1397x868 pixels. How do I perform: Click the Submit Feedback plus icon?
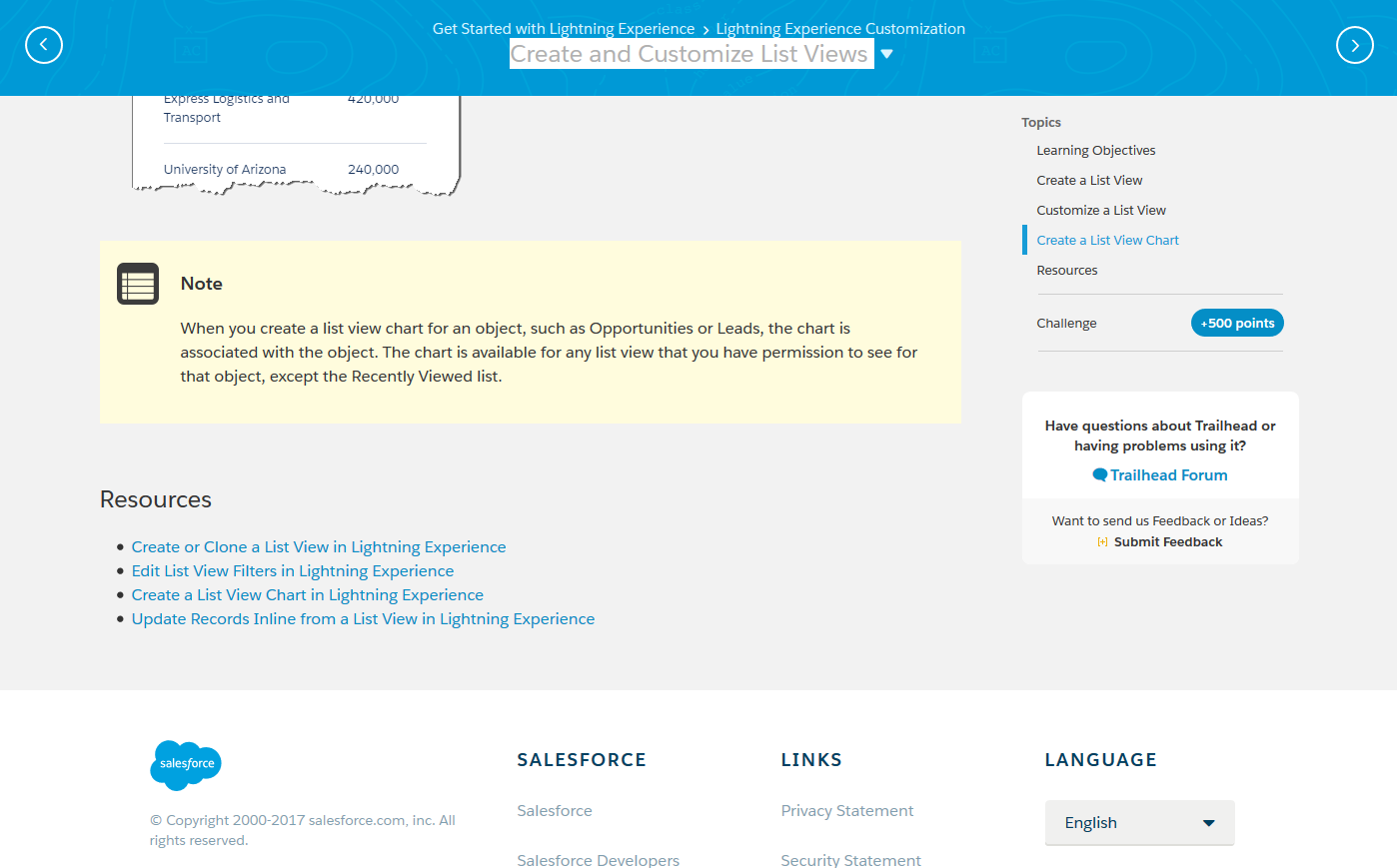[x=1102, y=542]
